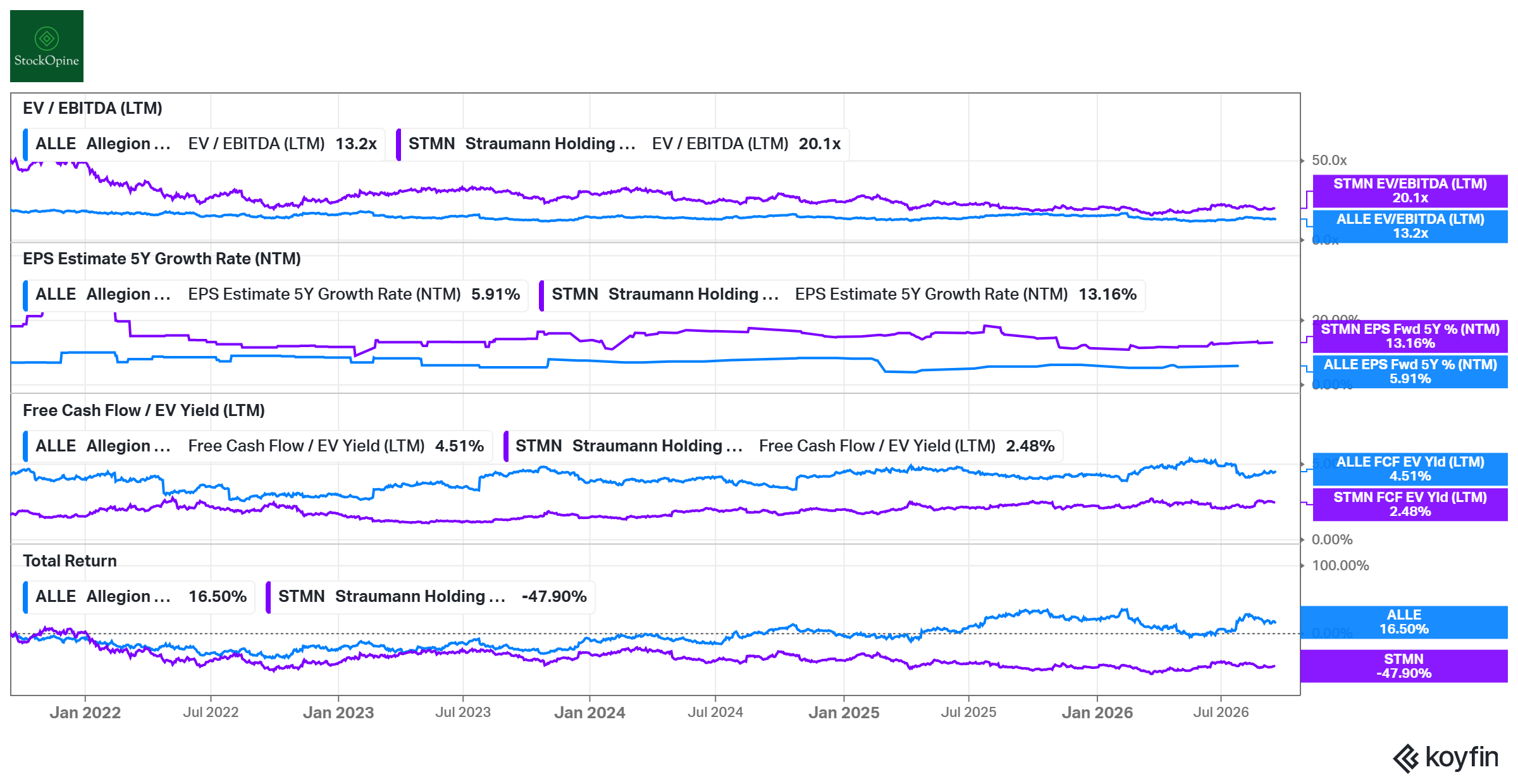Screen dimensions: 1518x784
Task: Select the ALLE EV / EBITDA legend entry
Action: pos(204,144)
